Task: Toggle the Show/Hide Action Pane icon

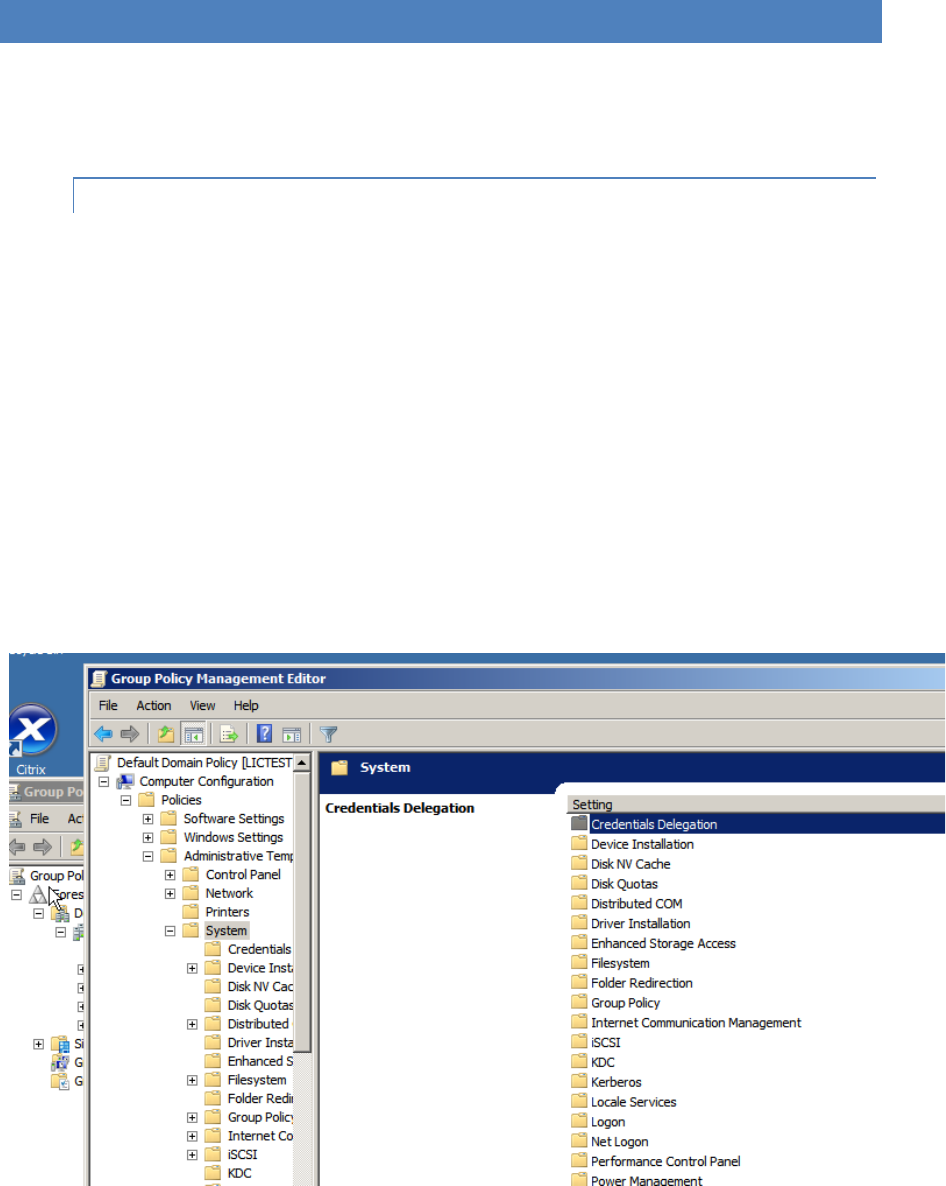Action: coord(291,734)
